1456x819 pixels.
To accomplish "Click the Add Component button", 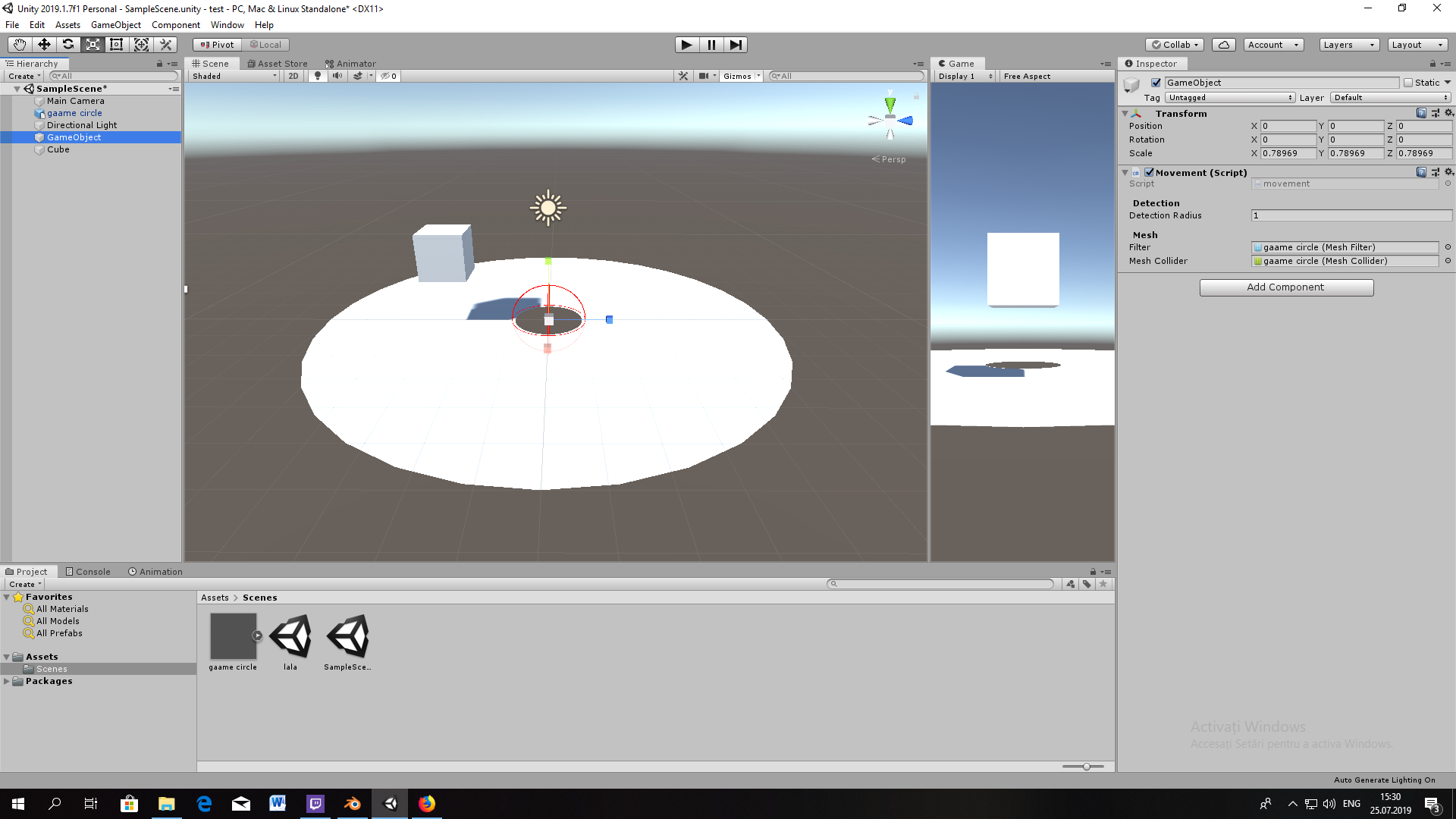I will pyautogui.click(x=1286, y=287).
